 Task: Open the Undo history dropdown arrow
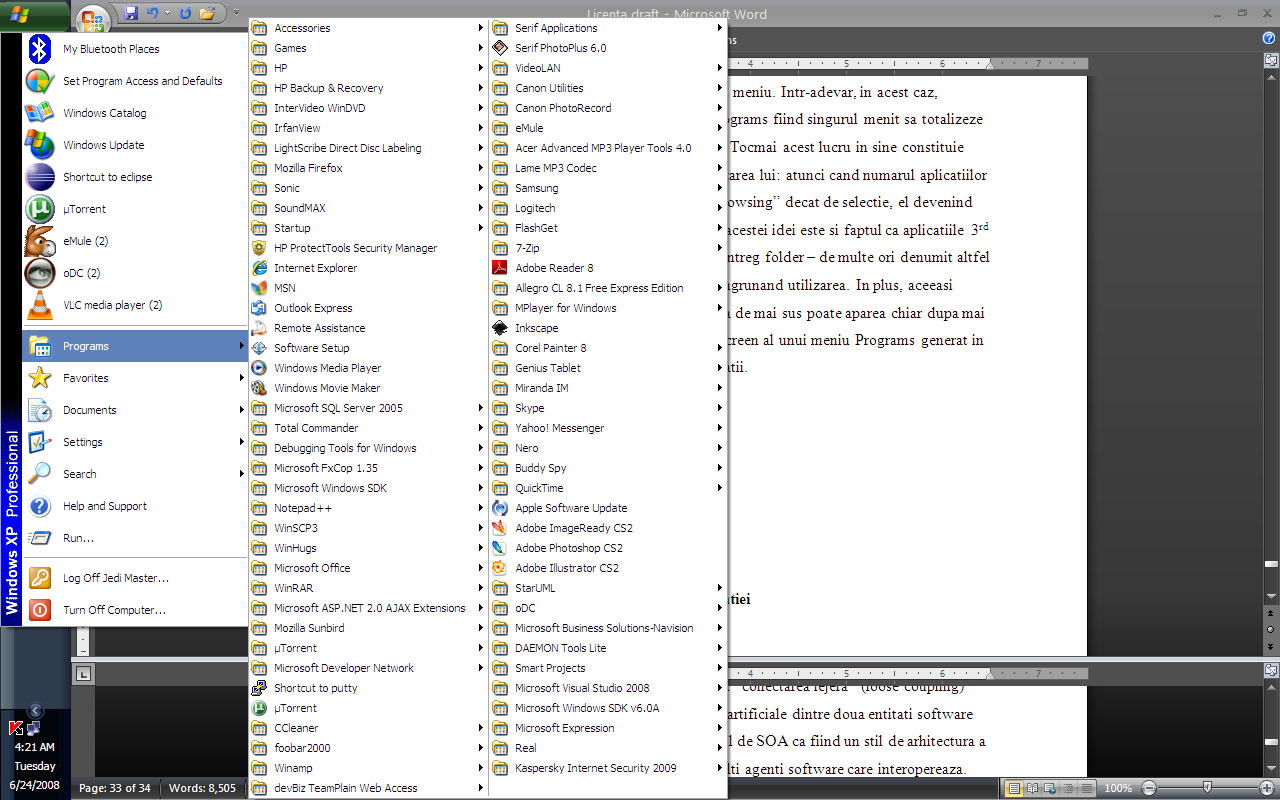(166, 14)
